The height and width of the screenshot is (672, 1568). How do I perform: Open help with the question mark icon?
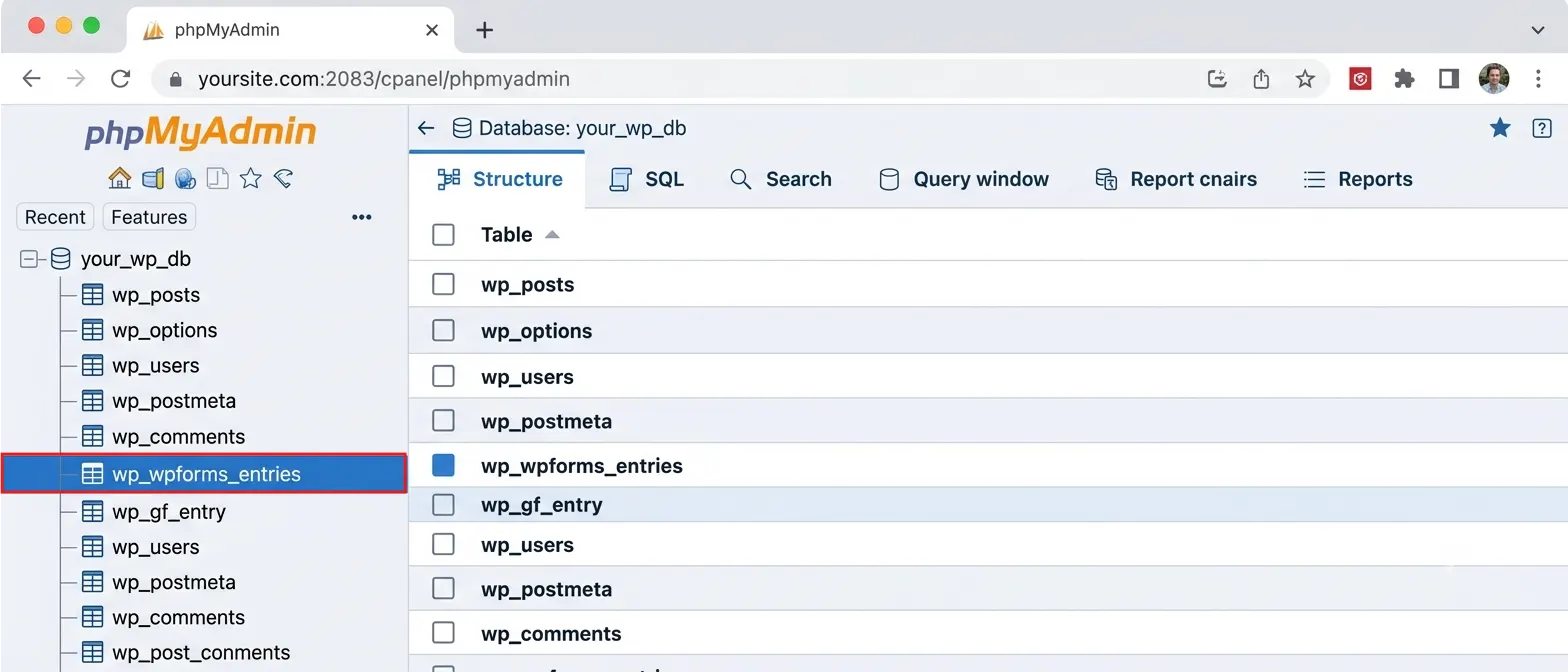(x=1542, y=128)
